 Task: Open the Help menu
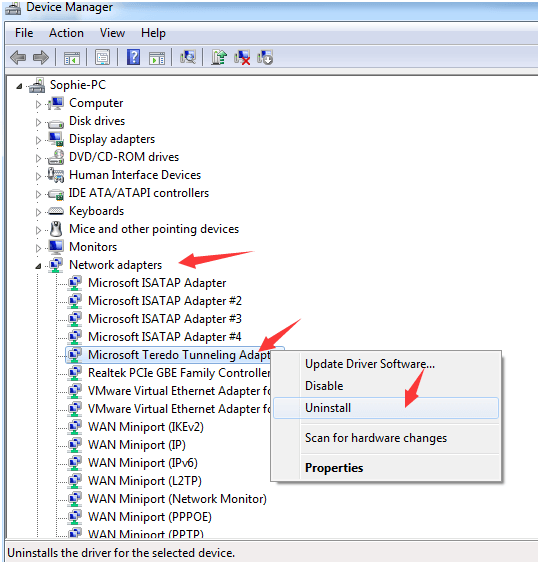click(x=153, y=33)
